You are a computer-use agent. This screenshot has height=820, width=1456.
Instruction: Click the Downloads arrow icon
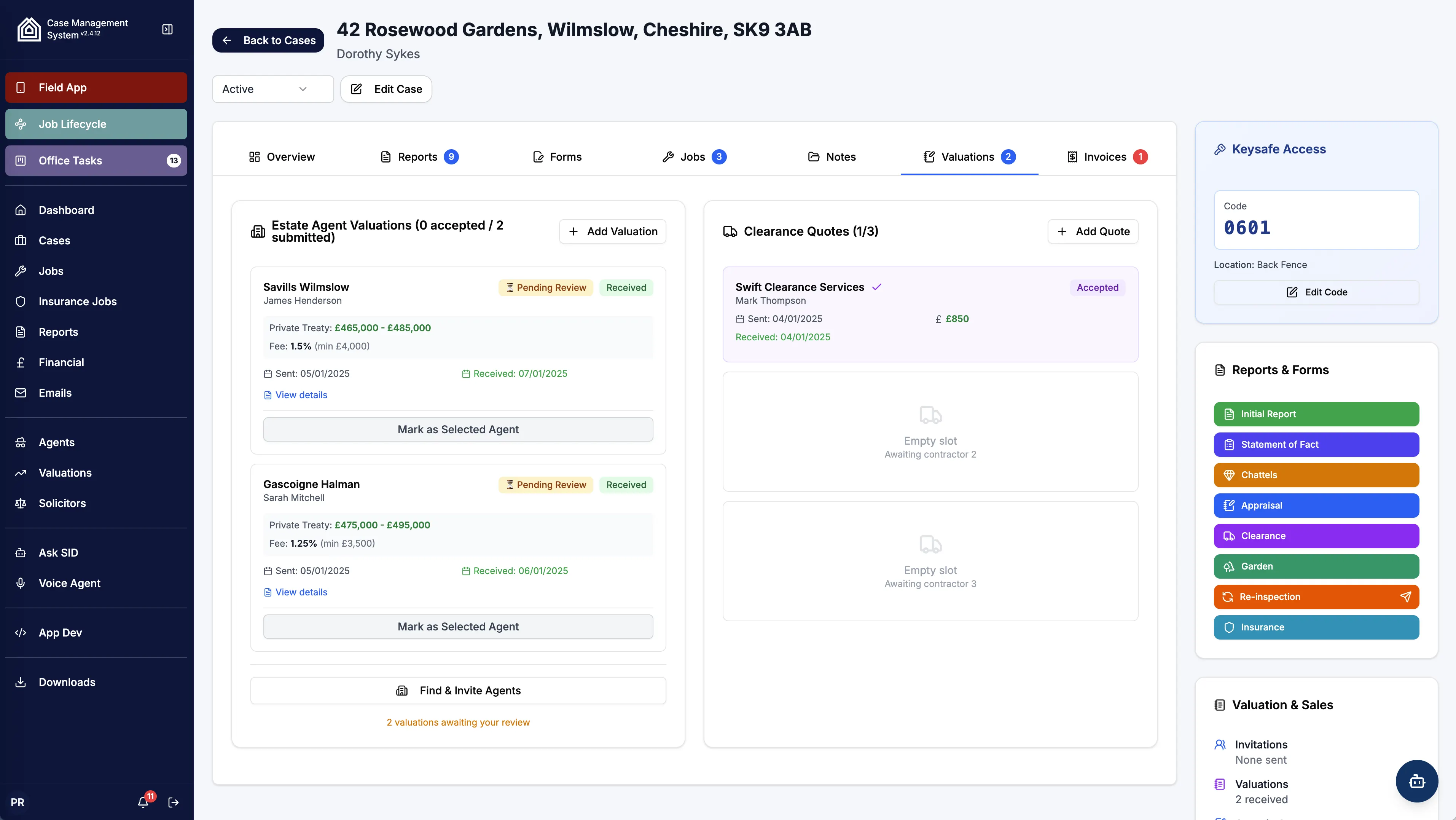click(21, 682)
